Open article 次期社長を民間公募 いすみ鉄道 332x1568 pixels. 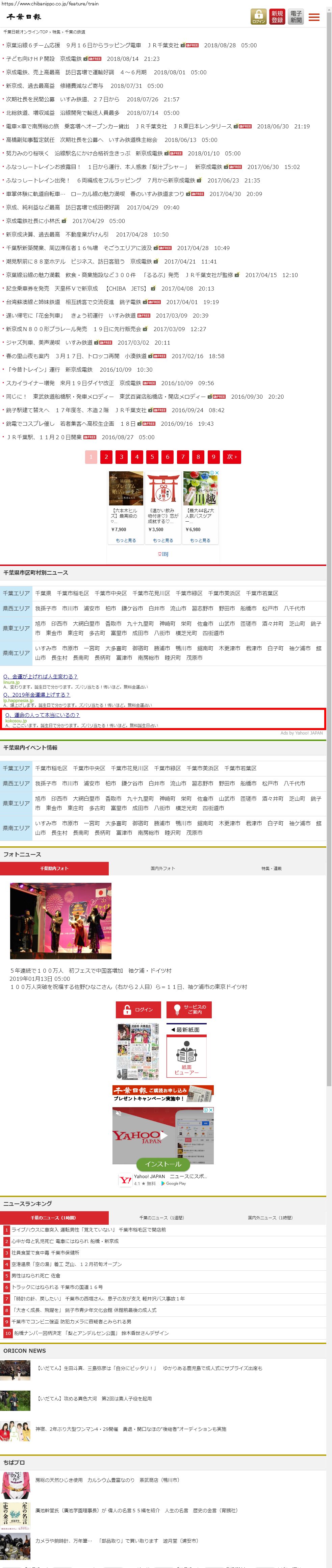62,99
